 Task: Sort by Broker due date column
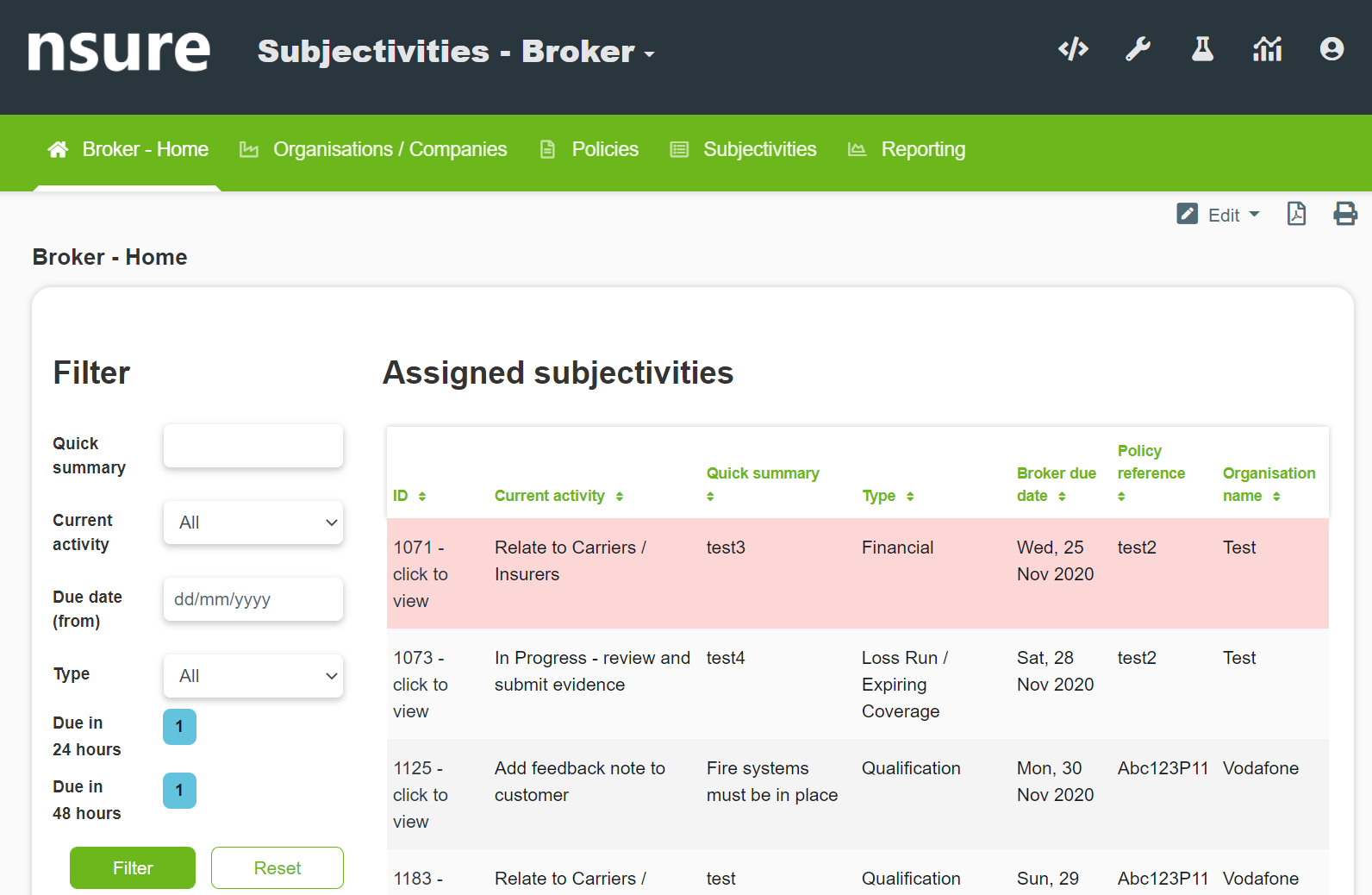pos(1062,497)
